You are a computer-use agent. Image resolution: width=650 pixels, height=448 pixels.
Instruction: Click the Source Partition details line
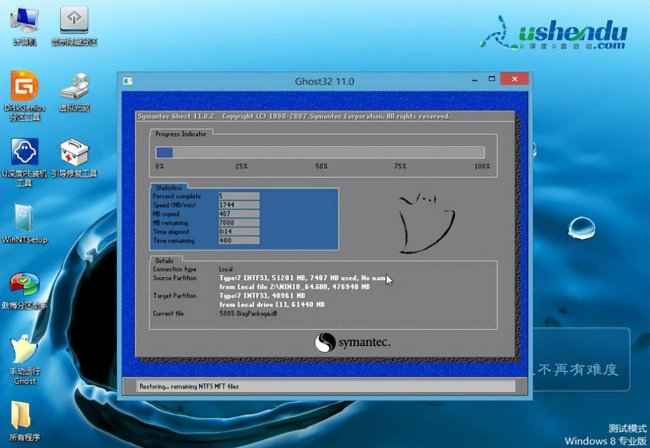click(303, 278)
